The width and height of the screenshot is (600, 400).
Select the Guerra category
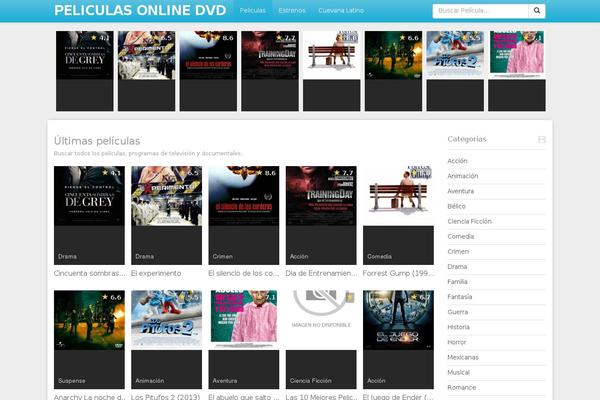[458, 312]
